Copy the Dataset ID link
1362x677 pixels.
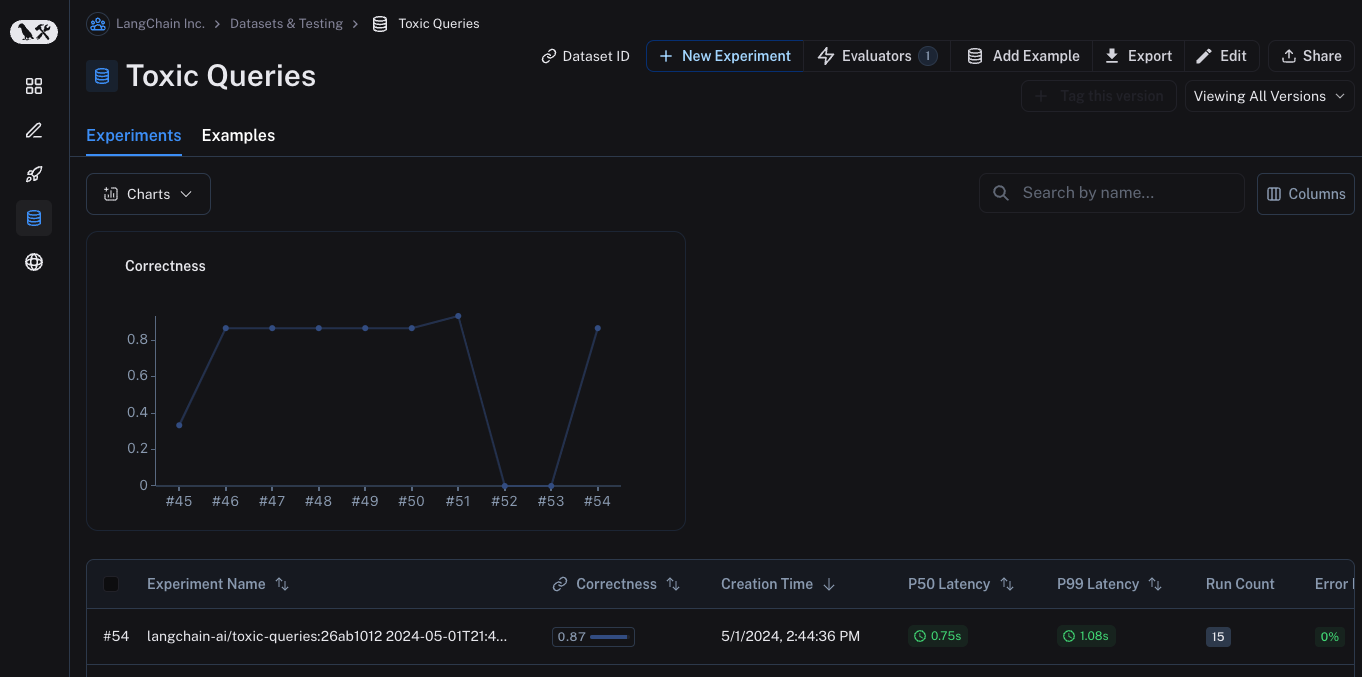tap(585, 56)
